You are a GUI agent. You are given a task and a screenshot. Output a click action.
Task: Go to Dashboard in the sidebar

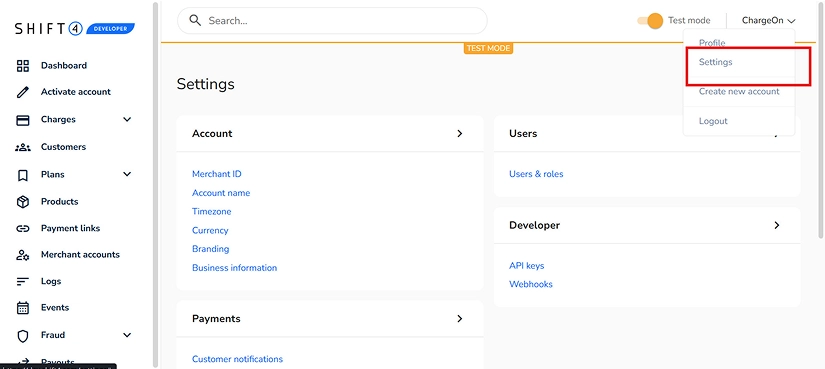click(x=64, y=66)
